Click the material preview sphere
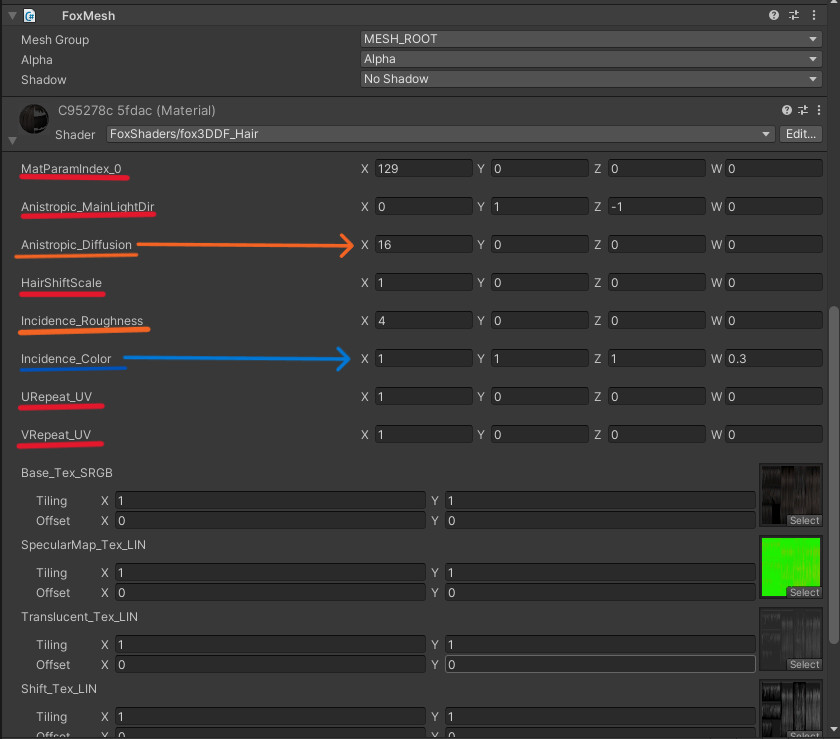 click(34, 118)
